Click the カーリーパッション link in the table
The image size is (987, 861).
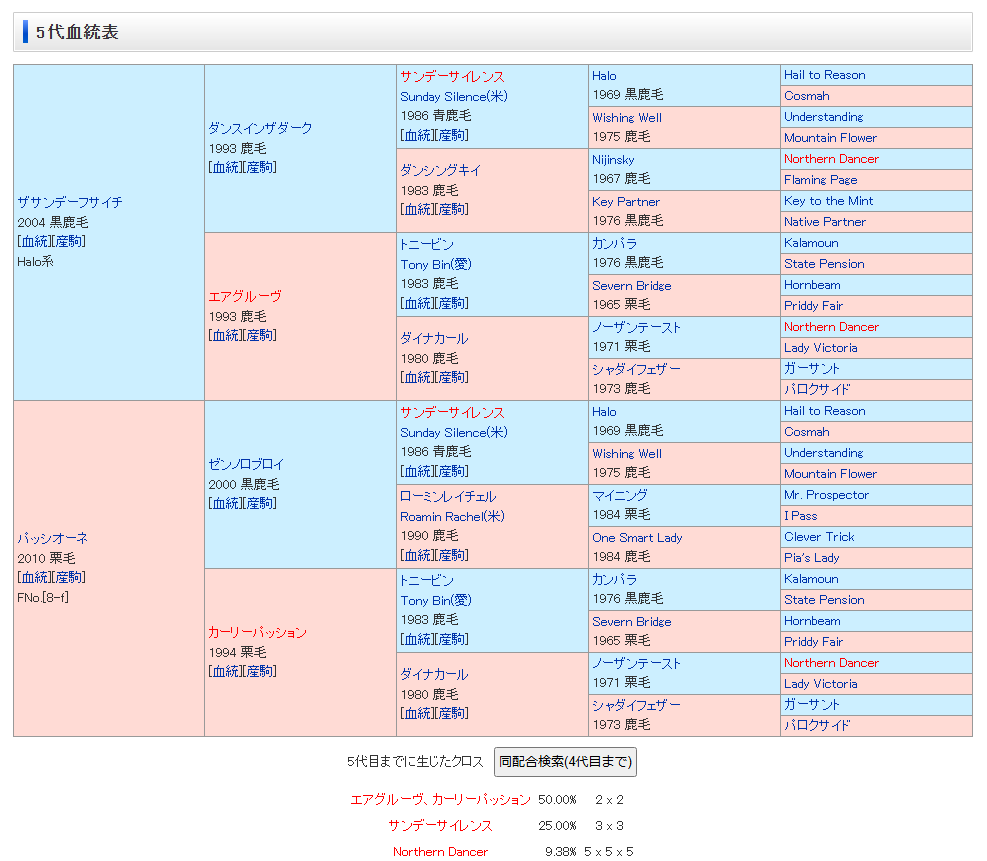pos(257,632)
